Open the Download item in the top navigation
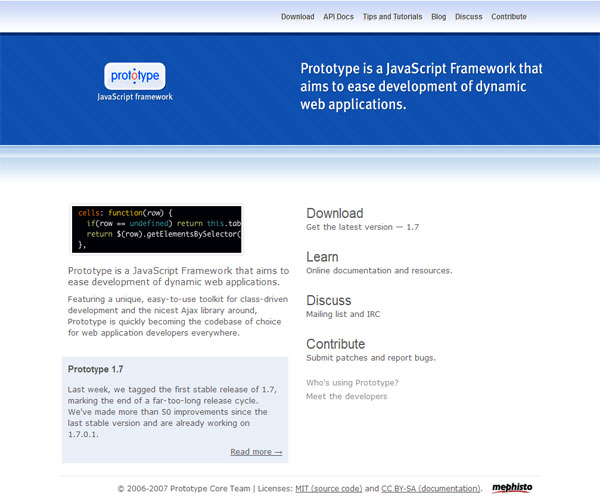 coord(297,17)
